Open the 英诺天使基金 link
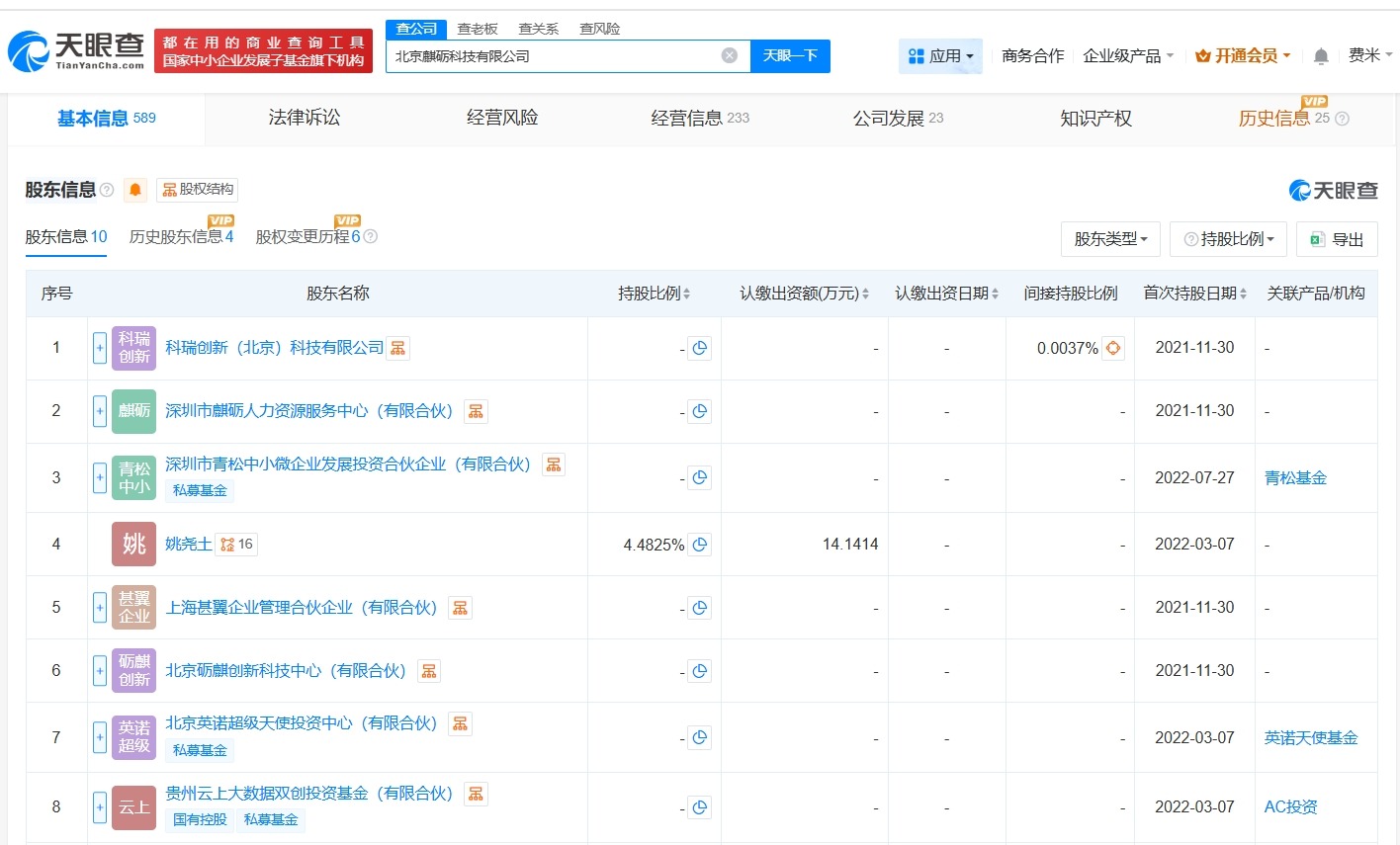The image size is (1400, 845). [x=1311, y=737]
